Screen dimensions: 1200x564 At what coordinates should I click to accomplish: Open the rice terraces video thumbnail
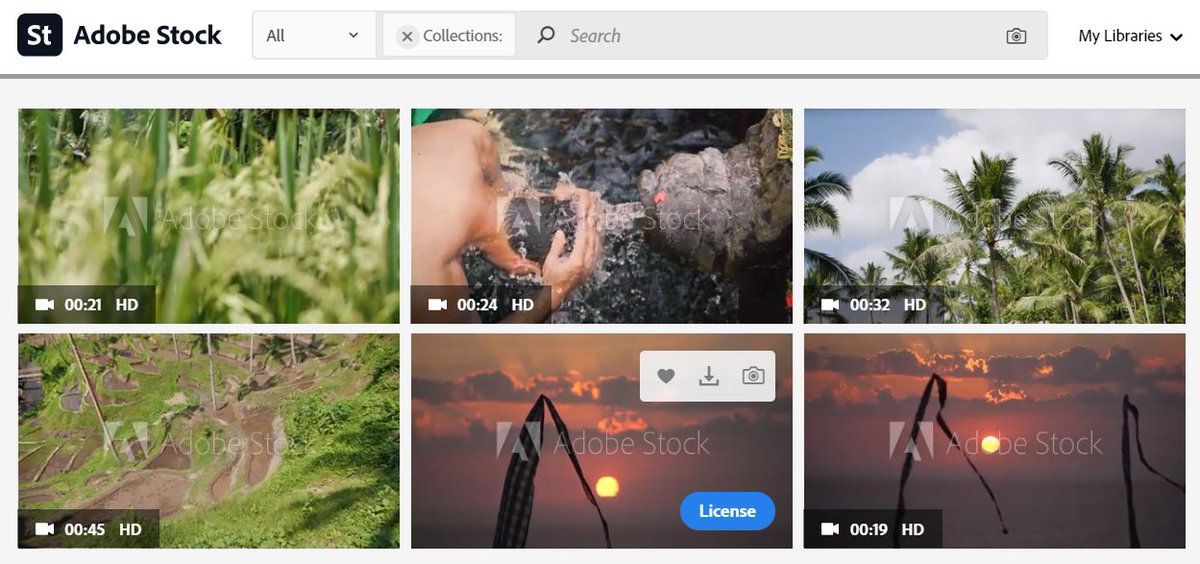(209, 441)
